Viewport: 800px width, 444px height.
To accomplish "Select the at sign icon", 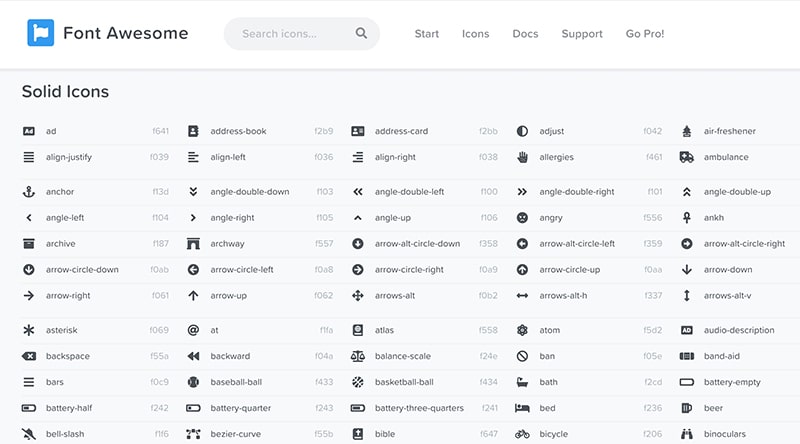I will (193, 330).
